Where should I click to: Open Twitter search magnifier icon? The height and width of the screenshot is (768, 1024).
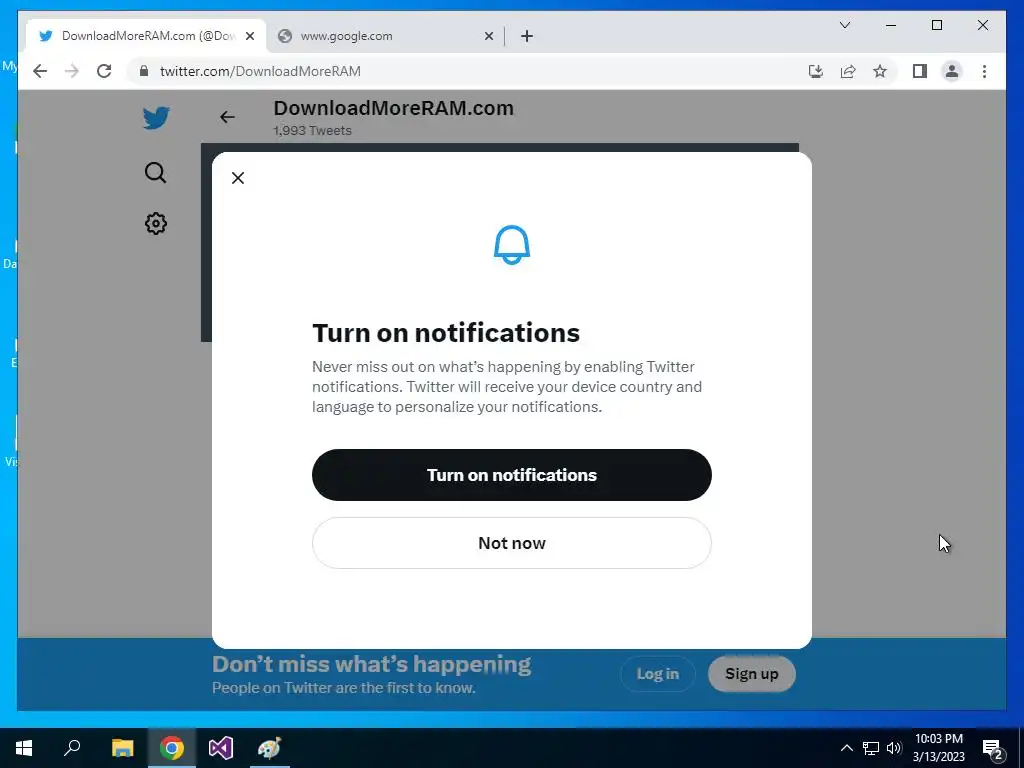pyautogui.click(x=155, y=172)
